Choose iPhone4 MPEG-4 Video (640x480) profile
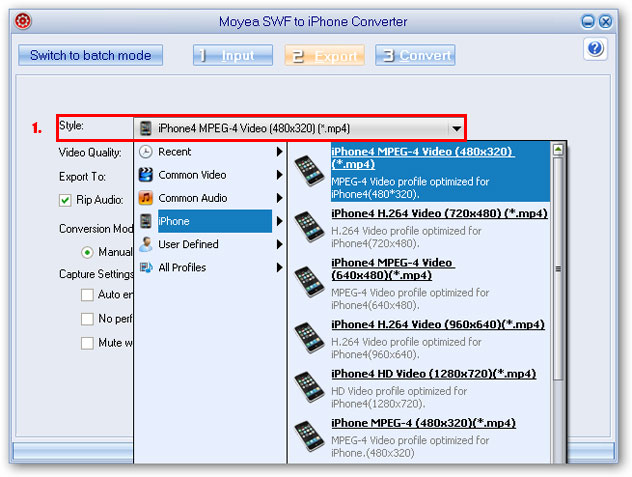This screenshot has width=632, height=477. pos(420,284)
